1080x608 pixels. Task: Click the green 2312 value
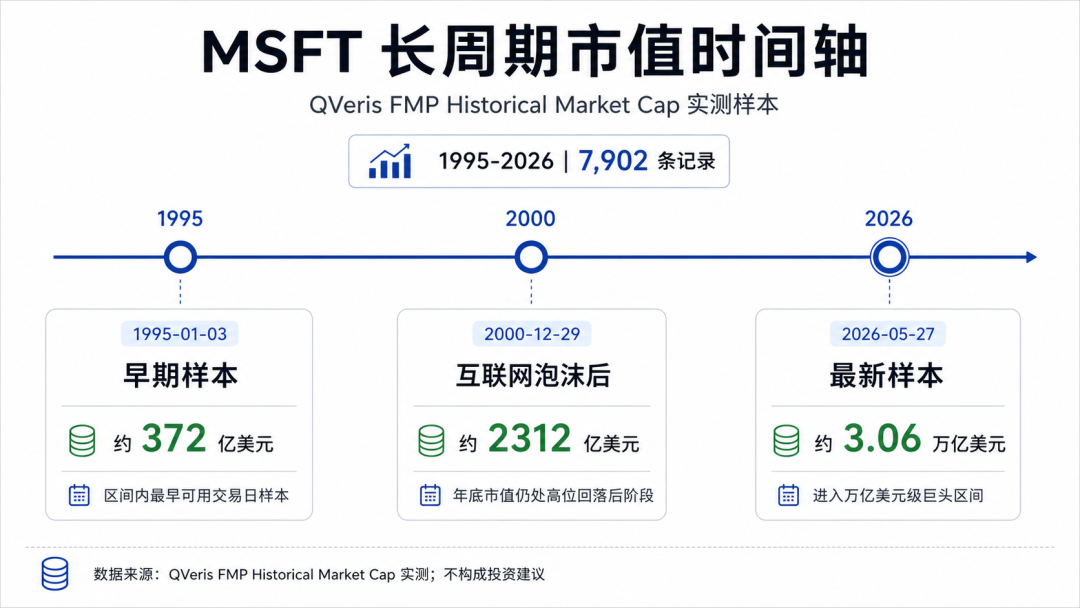530,439
